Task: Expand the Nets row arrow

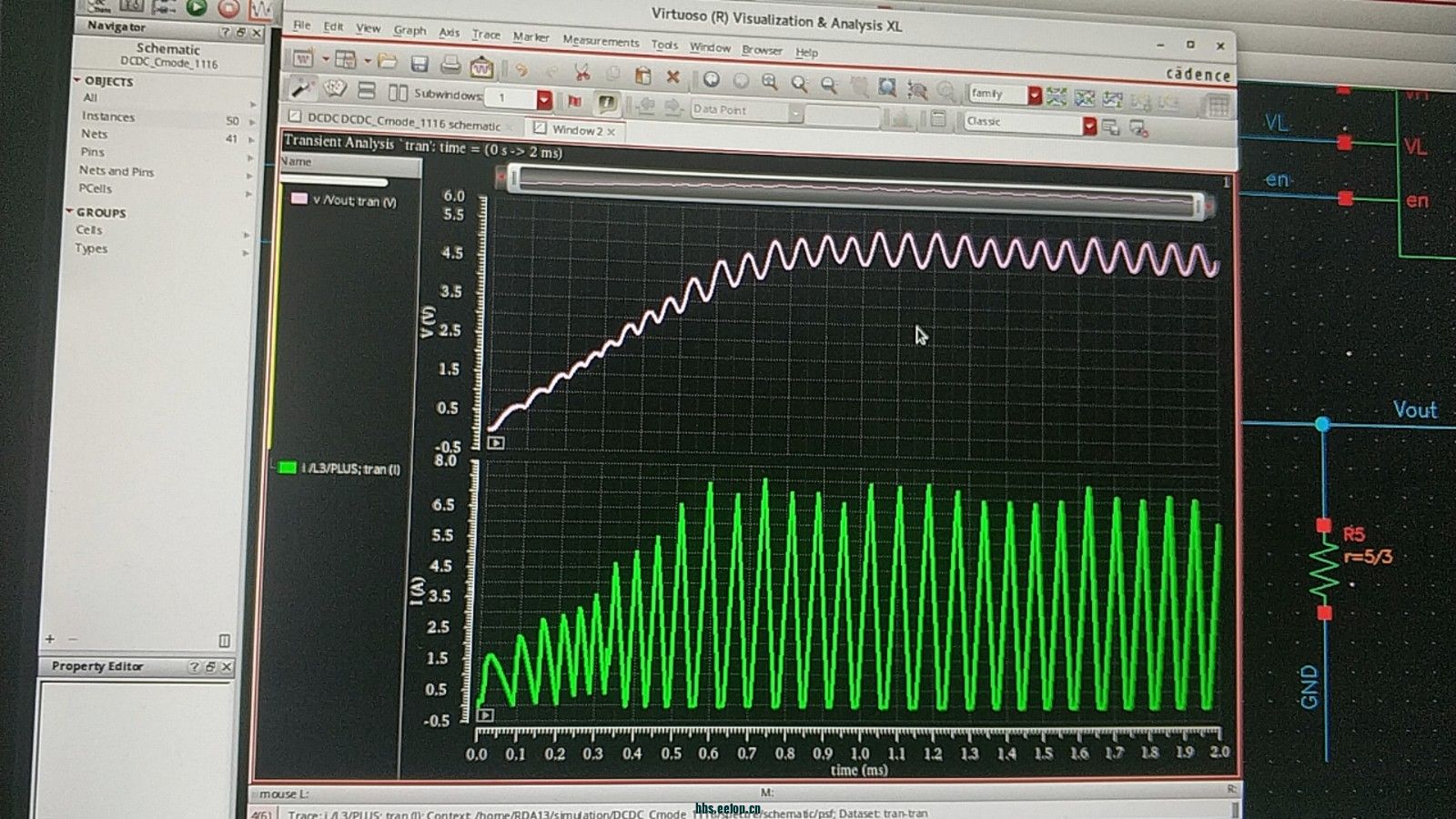Action: pos(251,139)
